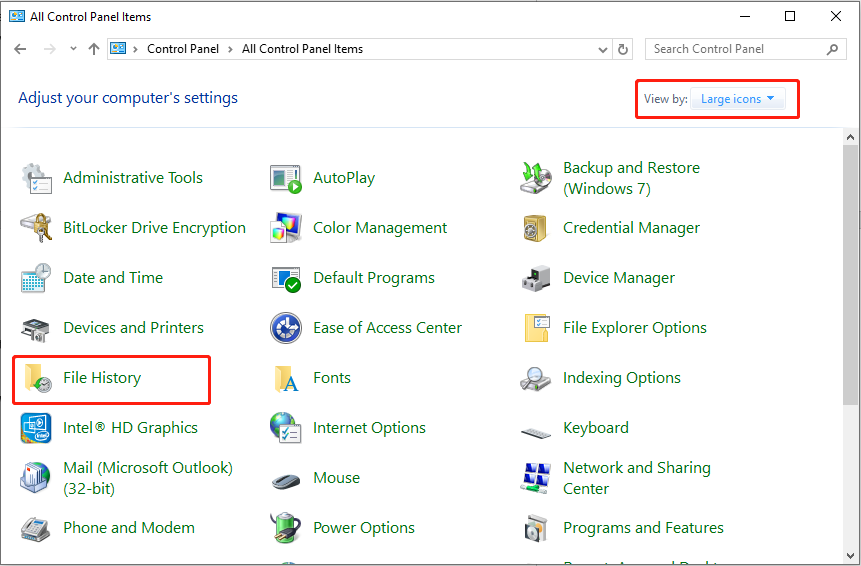
Task: Expand chevron before Control Panel in breadcrumb
Action: (135, 49)
